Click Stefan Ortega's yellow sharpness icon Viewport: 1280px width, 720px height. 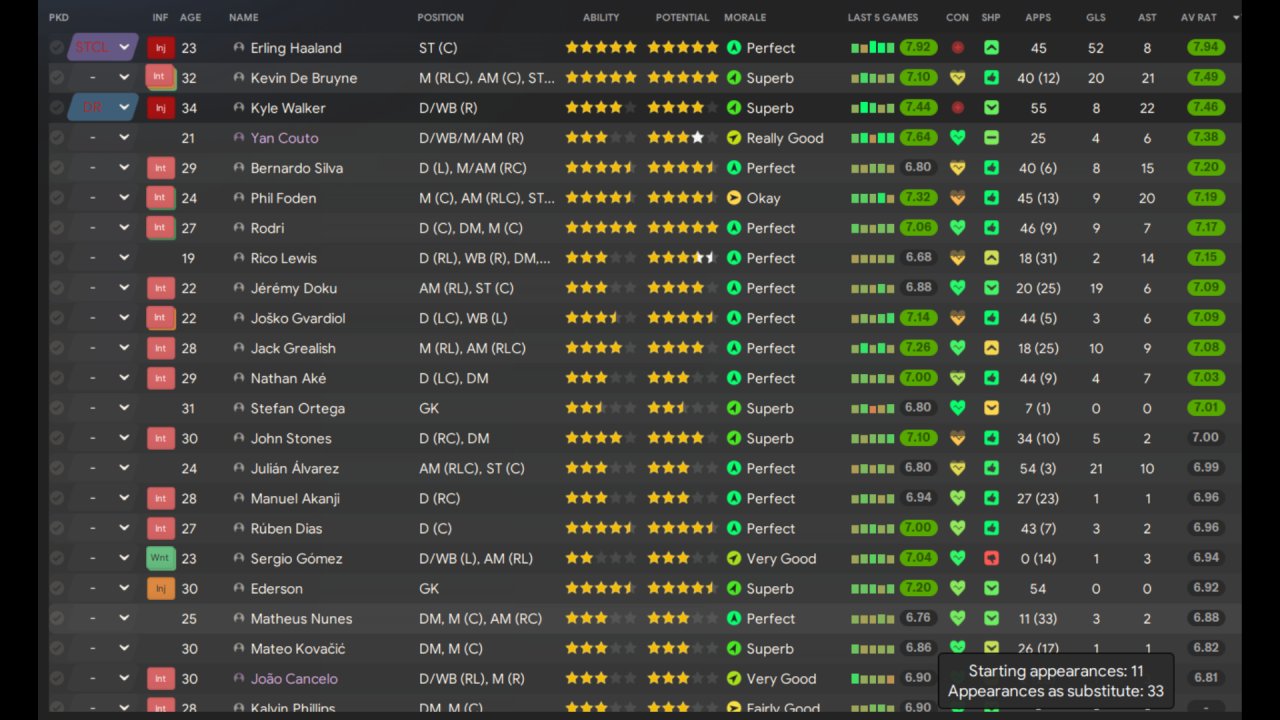[x=991, y=408]
